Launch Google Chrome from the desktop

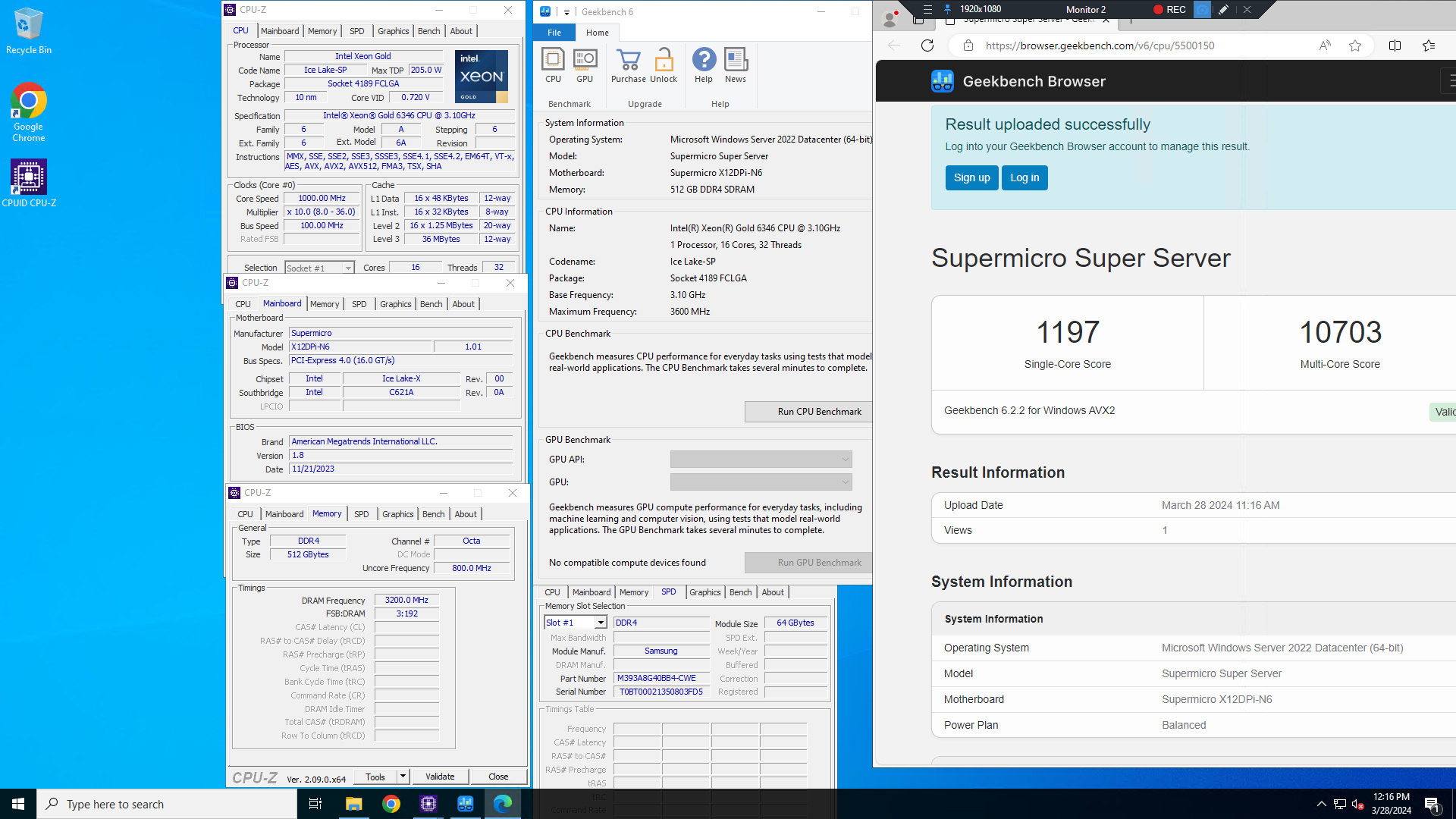click(x=28, y=111)
